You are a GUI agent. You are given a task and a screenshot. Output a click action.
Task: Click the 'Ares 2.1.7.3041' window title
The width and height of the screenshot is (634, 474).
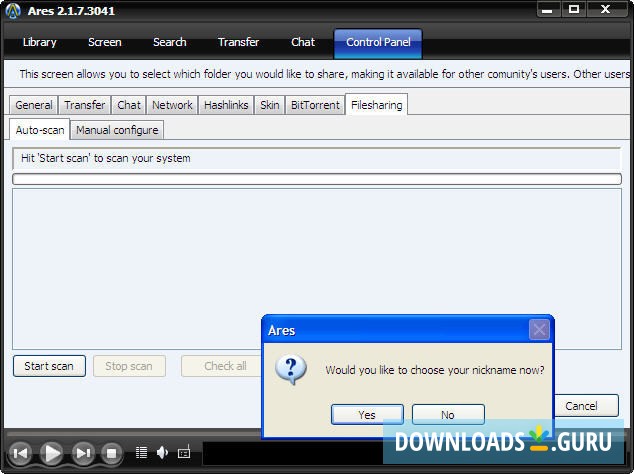coord(71,11)
